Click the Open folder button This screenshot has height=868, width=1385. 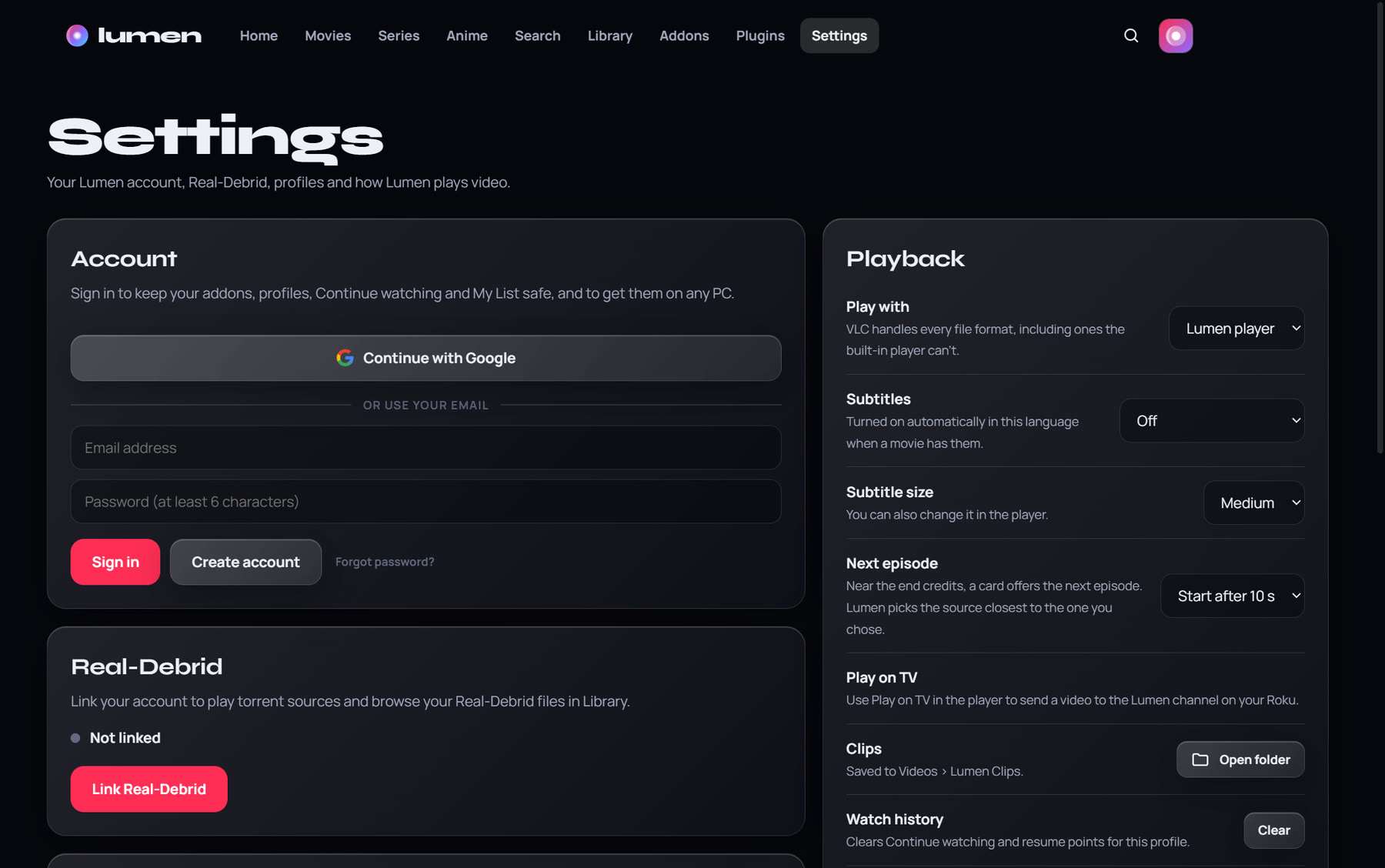point(1240,760)
